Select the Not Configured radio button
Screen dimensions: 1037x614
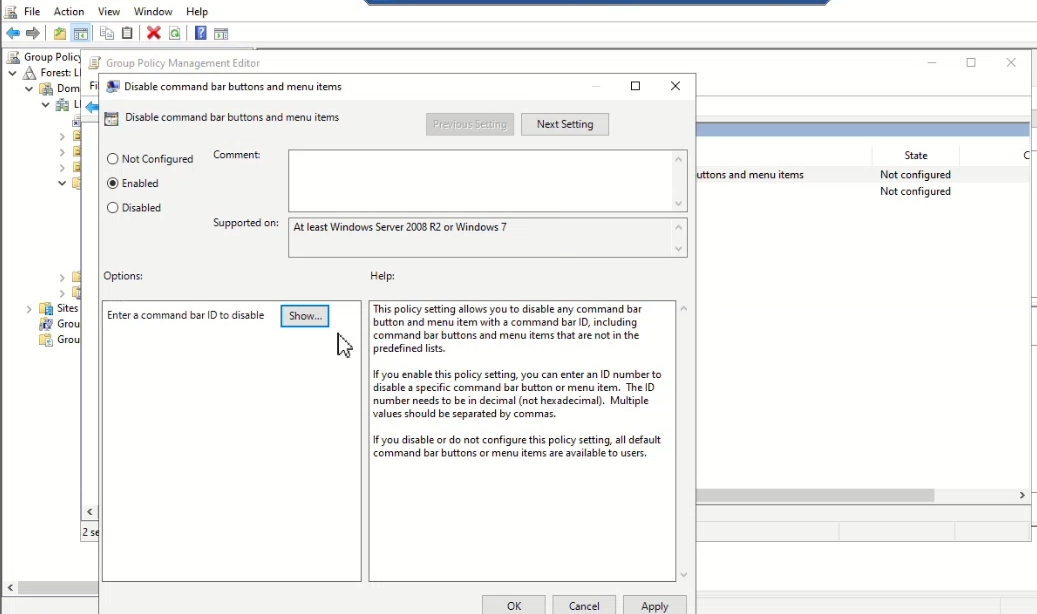(x=113, y=159)
